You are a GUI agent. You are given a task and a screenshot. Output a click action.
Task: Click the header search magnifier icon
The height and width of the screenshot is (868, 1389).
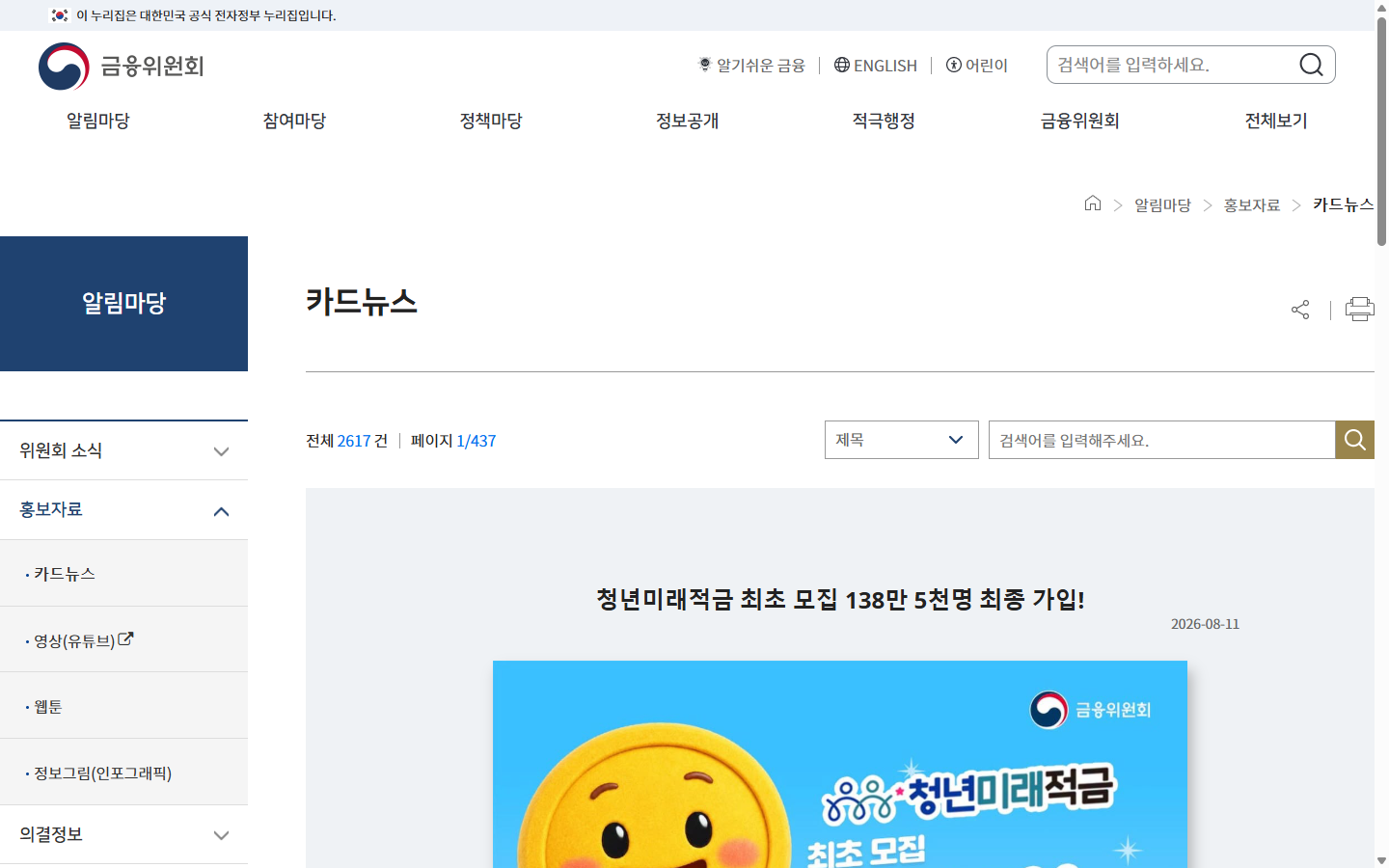1311,65
